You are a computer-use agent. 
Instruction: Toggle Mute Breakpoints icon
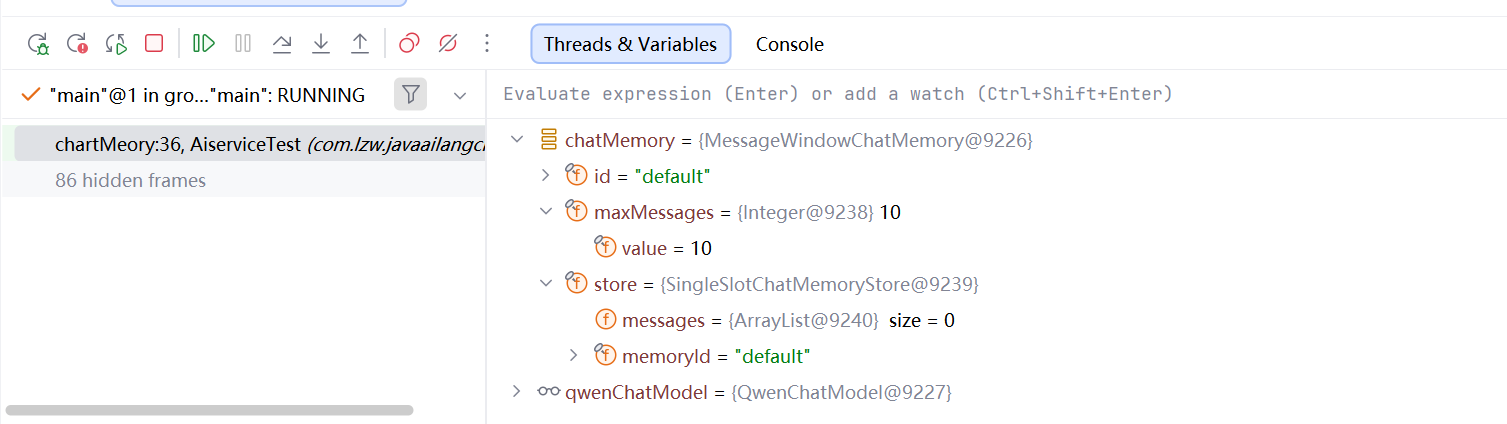tap(448, 43)
